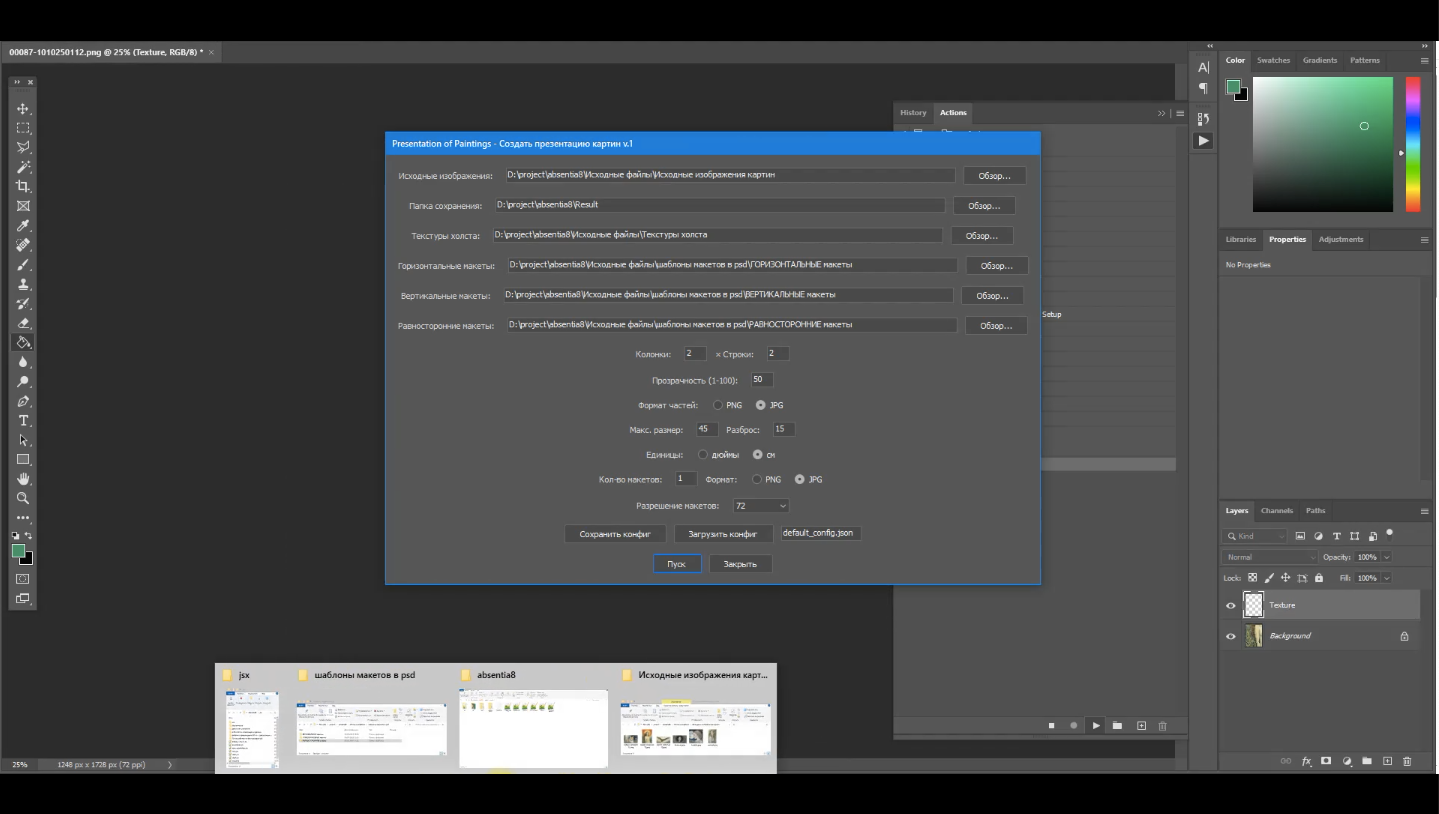Image resolution: width=1439 pixels, height=814 pixels.
Task: Select PNG for Формат частей
Action: (x=718, y=405)
